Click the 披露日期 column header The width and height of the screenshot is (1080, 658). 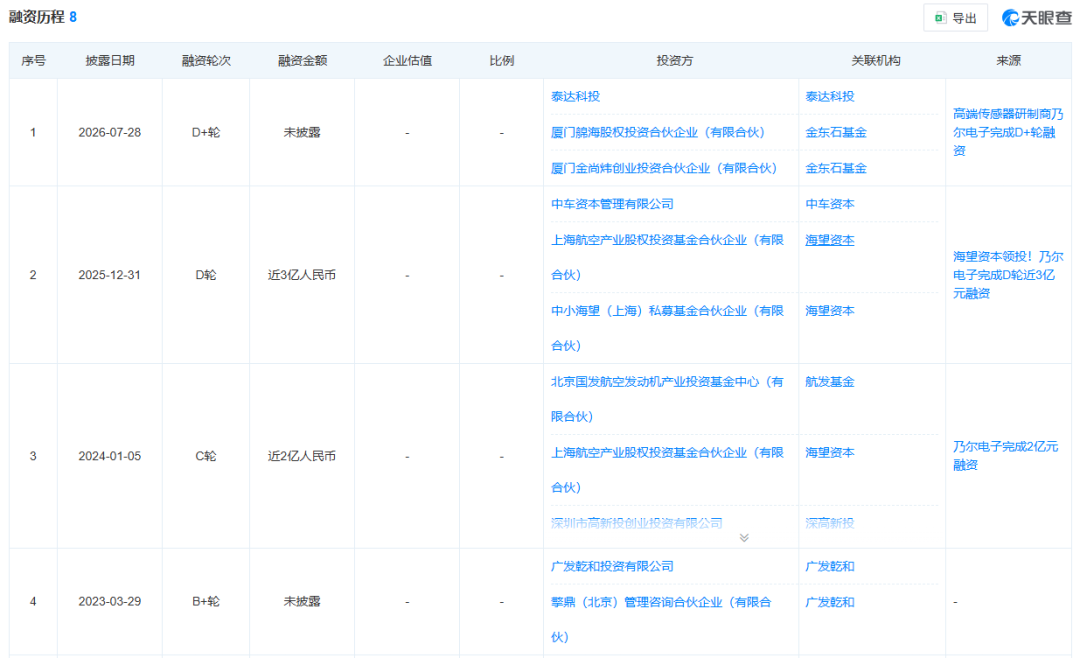(110, 61)
